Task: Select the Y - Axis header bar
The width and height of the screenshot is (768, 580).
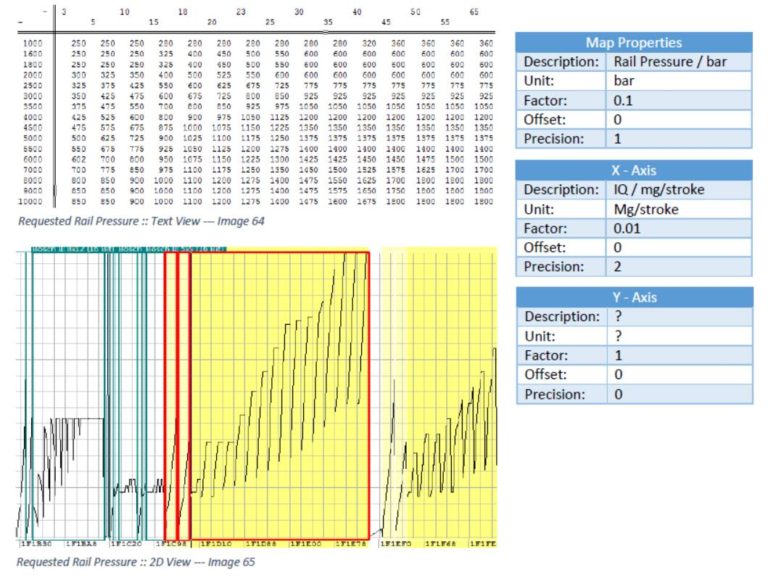Action: click(x=633, y=297)
